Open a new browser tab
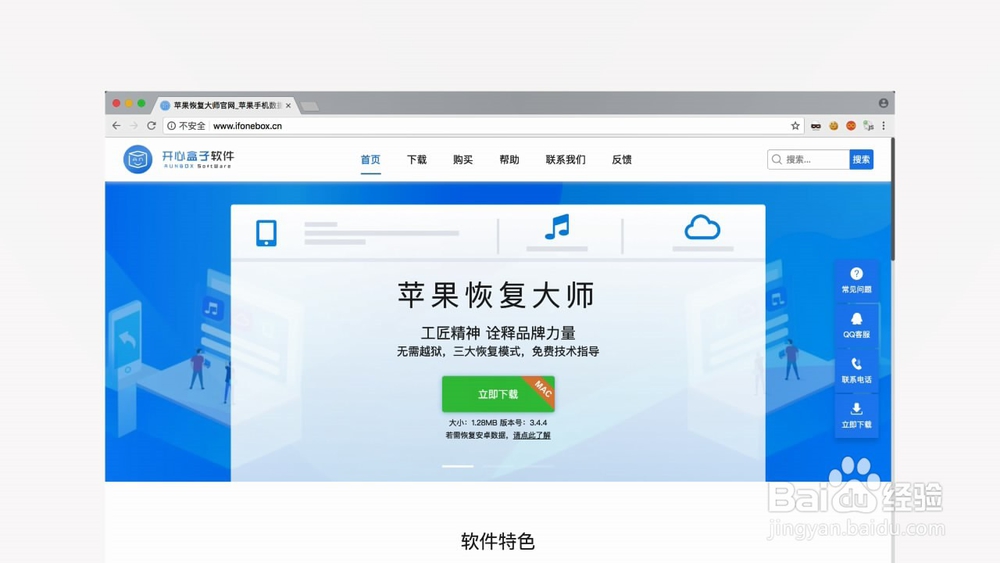 (310, 106)
